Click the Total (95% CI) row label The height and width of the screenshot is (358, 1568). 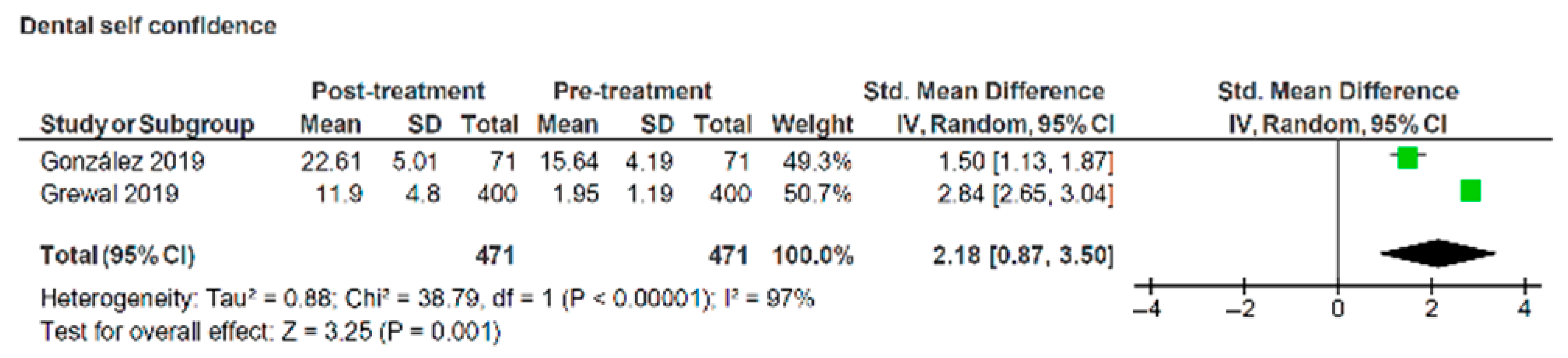point(117,255)
